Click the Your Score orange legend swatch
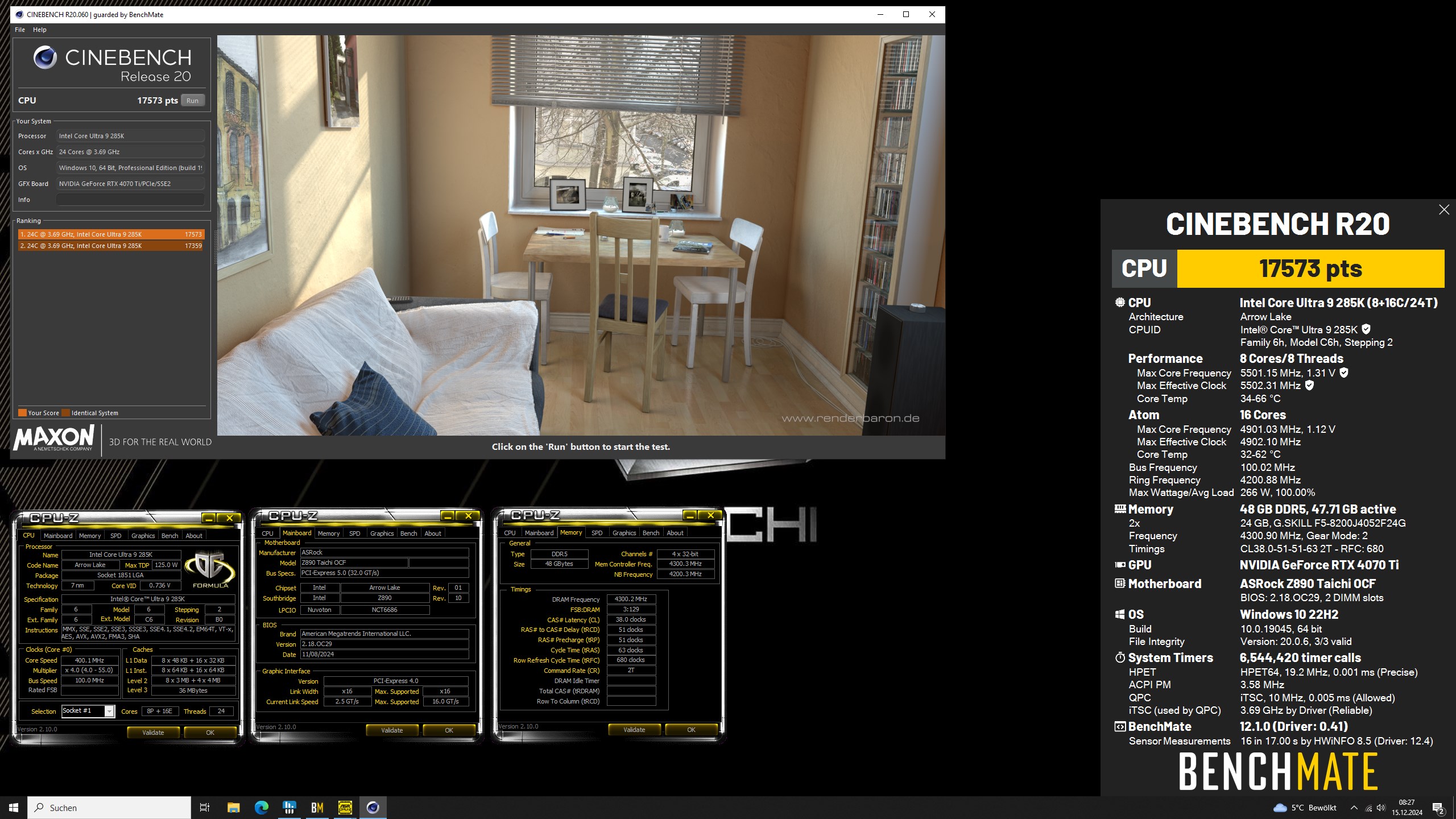Image resolution: width=1456 pixels, height=819 pixels. tap(22, 413)
